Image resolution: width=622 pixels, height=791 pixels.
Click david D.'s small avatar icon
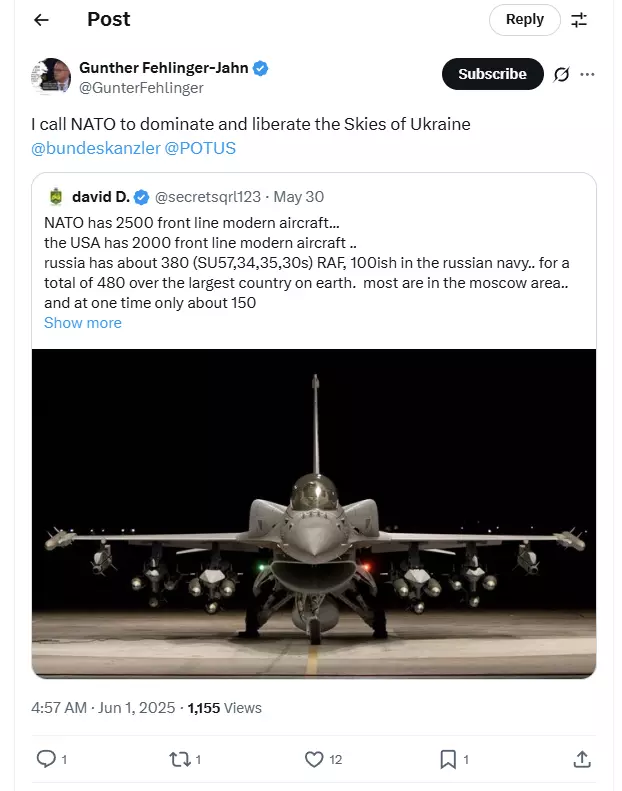(x=56, y=197)
